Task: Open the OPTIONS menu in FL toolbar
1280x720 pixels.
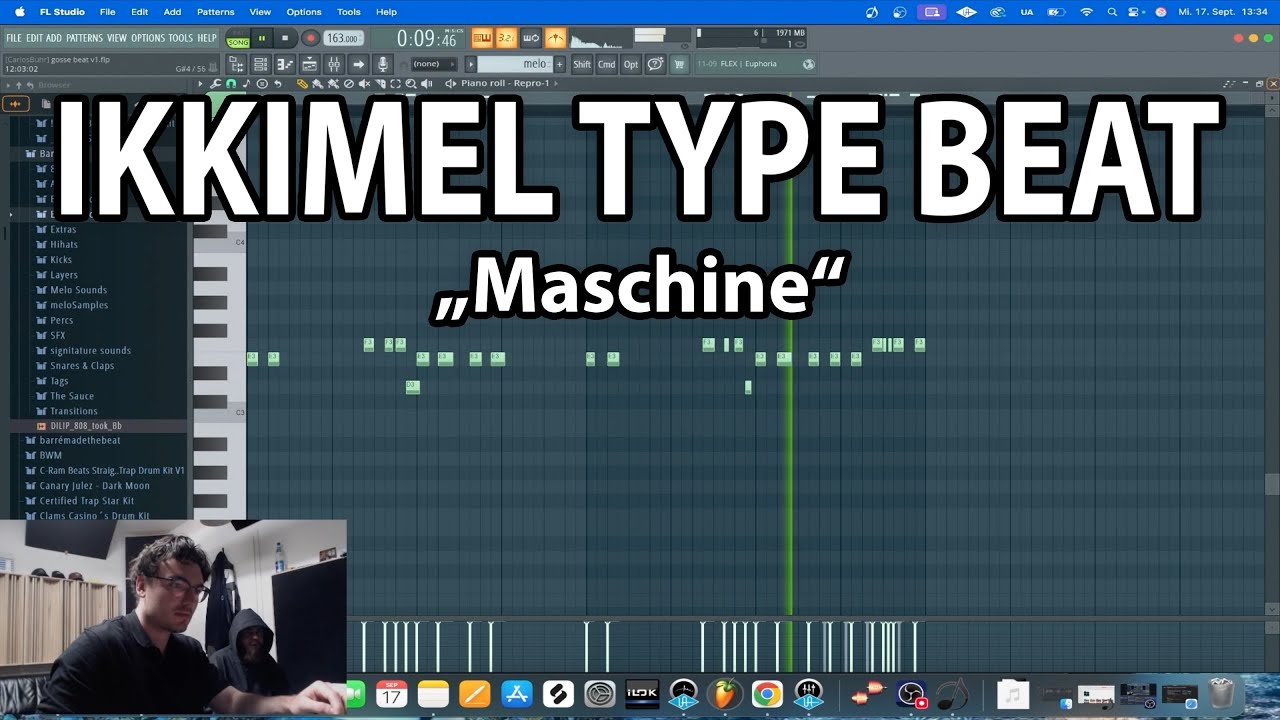Action: point(148,38)
